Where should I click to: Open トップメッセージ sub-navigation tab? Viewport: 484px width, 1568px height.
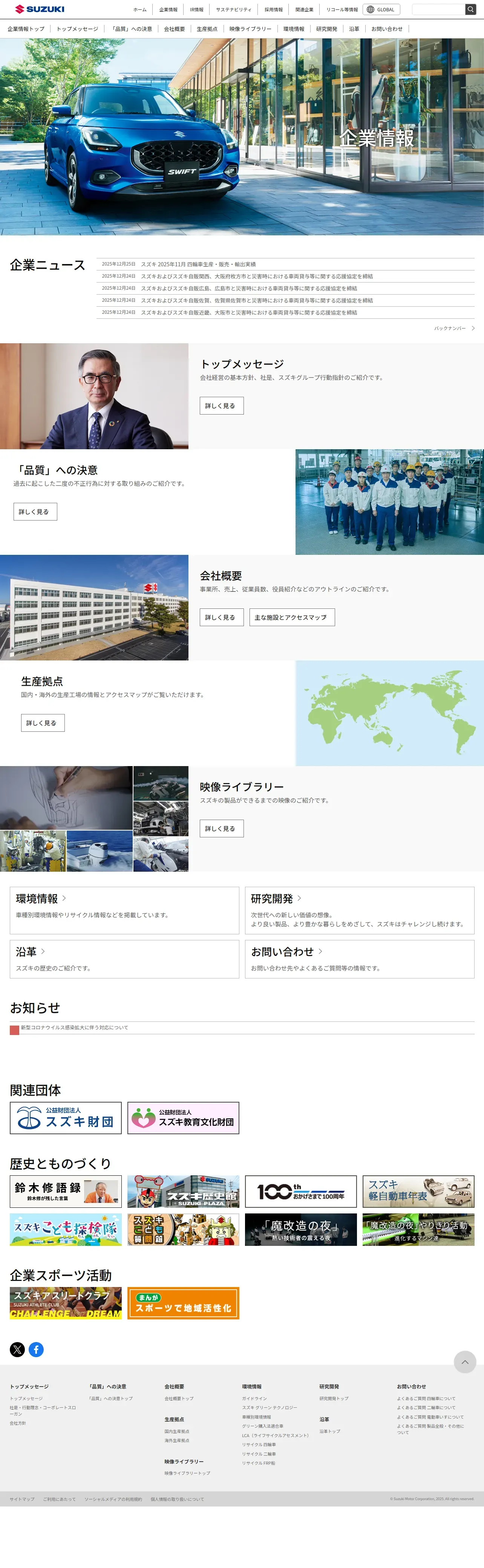click(77, 29)
